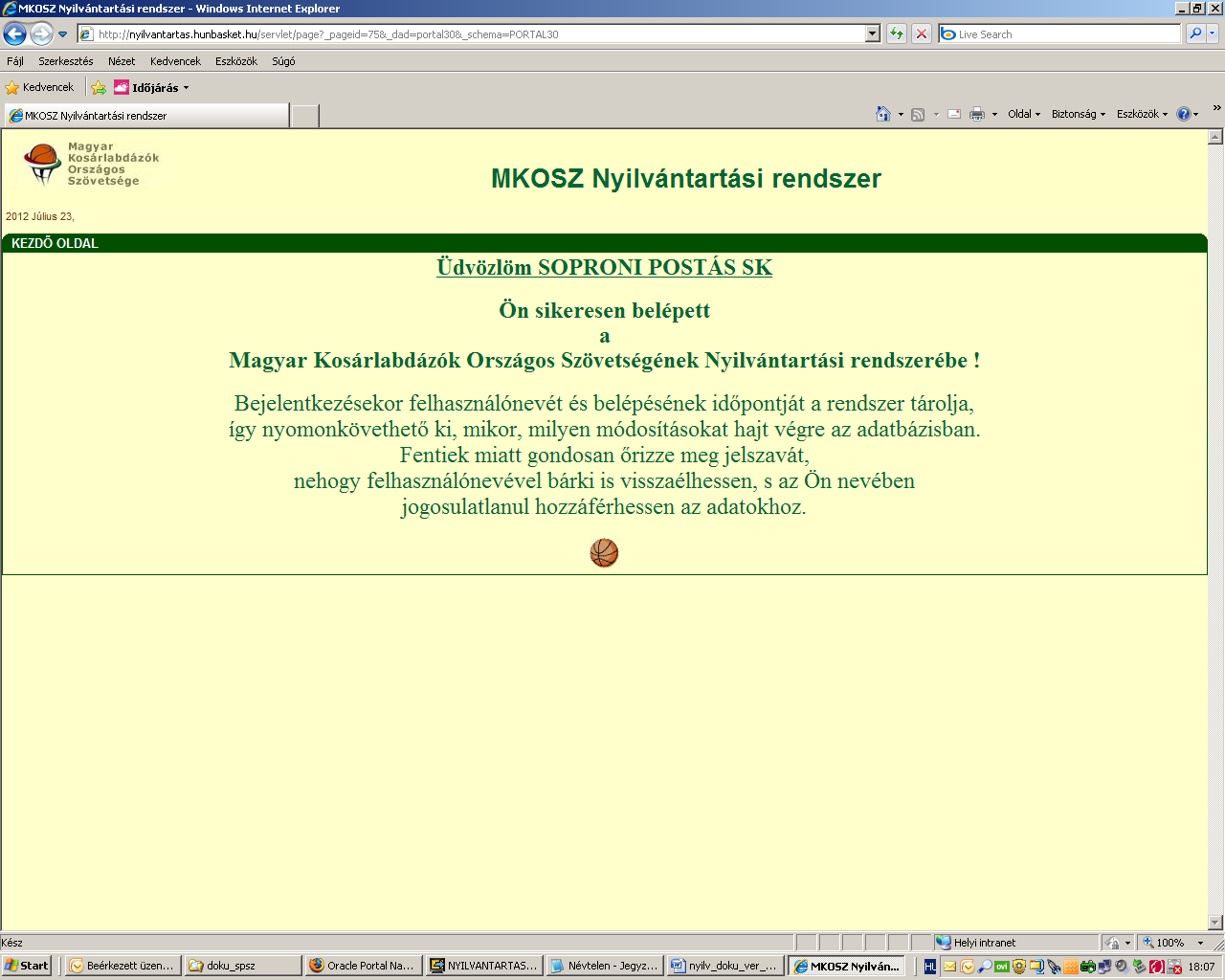Click the Live Search magnifier button
The width and height of the screenshot is (1225, 980).
click(x=1194, y=34)
